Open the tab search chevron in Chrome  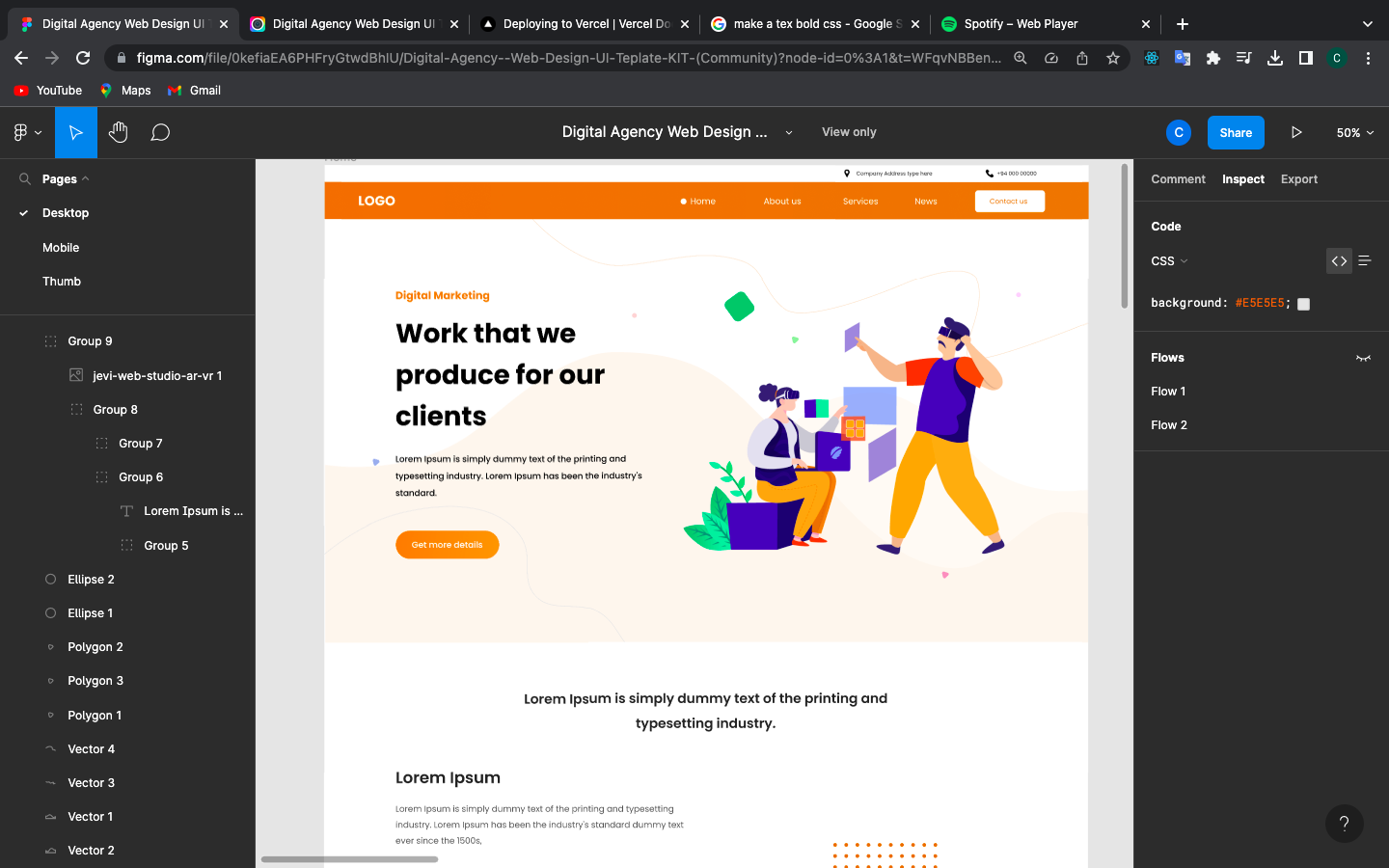pos(1367,24)
